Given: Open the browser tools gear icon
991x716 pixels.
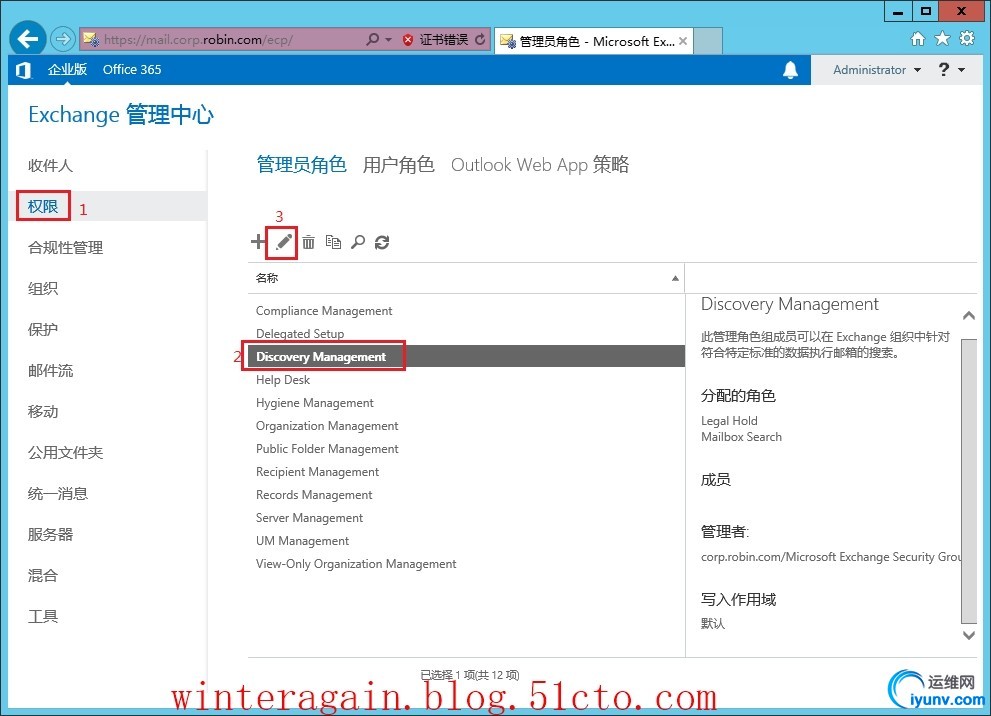Looking at the screenshot, I should [967, 39].
